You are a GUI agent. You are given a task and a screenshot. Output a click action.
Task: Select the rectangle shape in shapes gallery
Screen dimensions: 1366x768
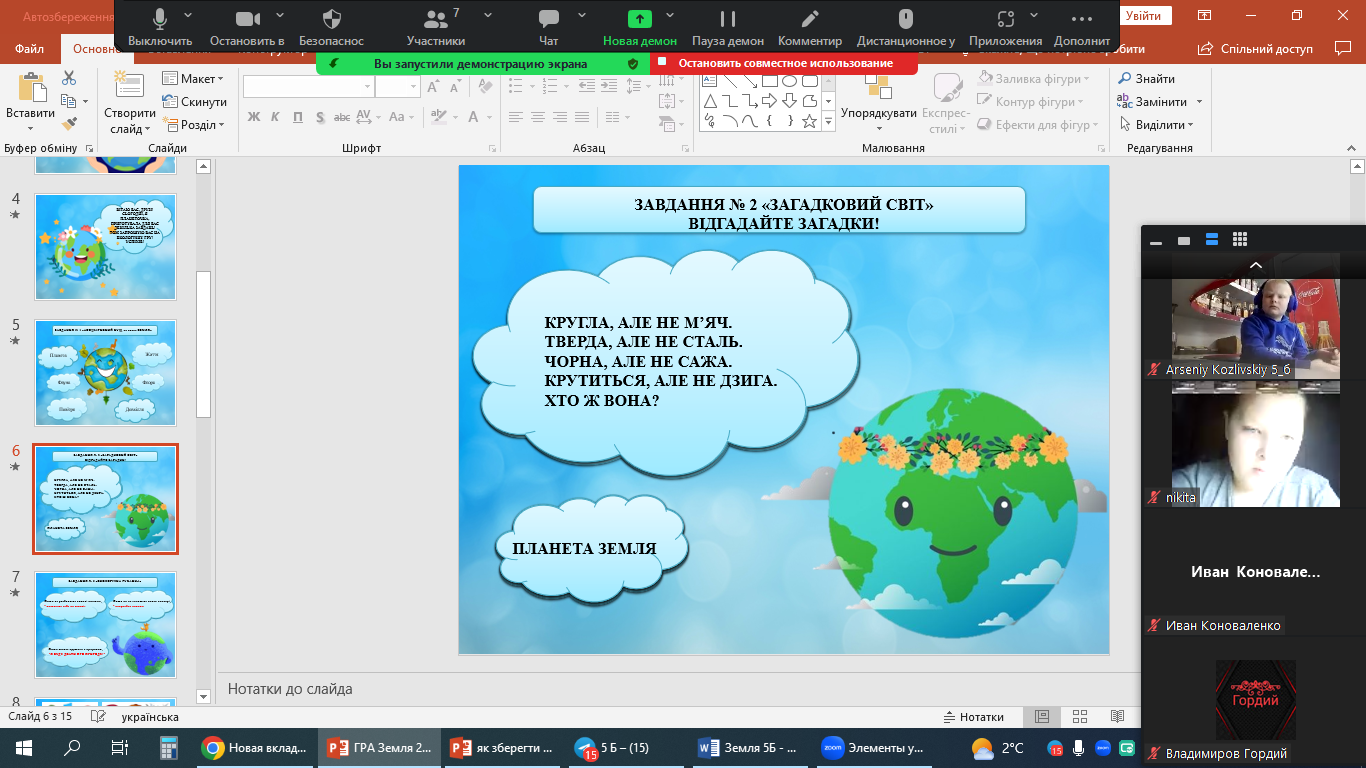pos(768,81)
